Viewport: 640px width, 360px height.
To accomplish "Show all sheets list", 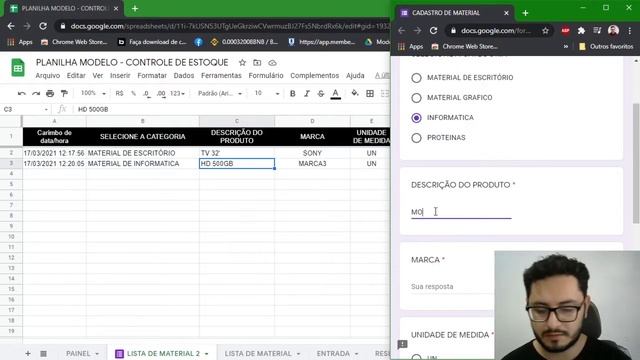I will [43, 353].
